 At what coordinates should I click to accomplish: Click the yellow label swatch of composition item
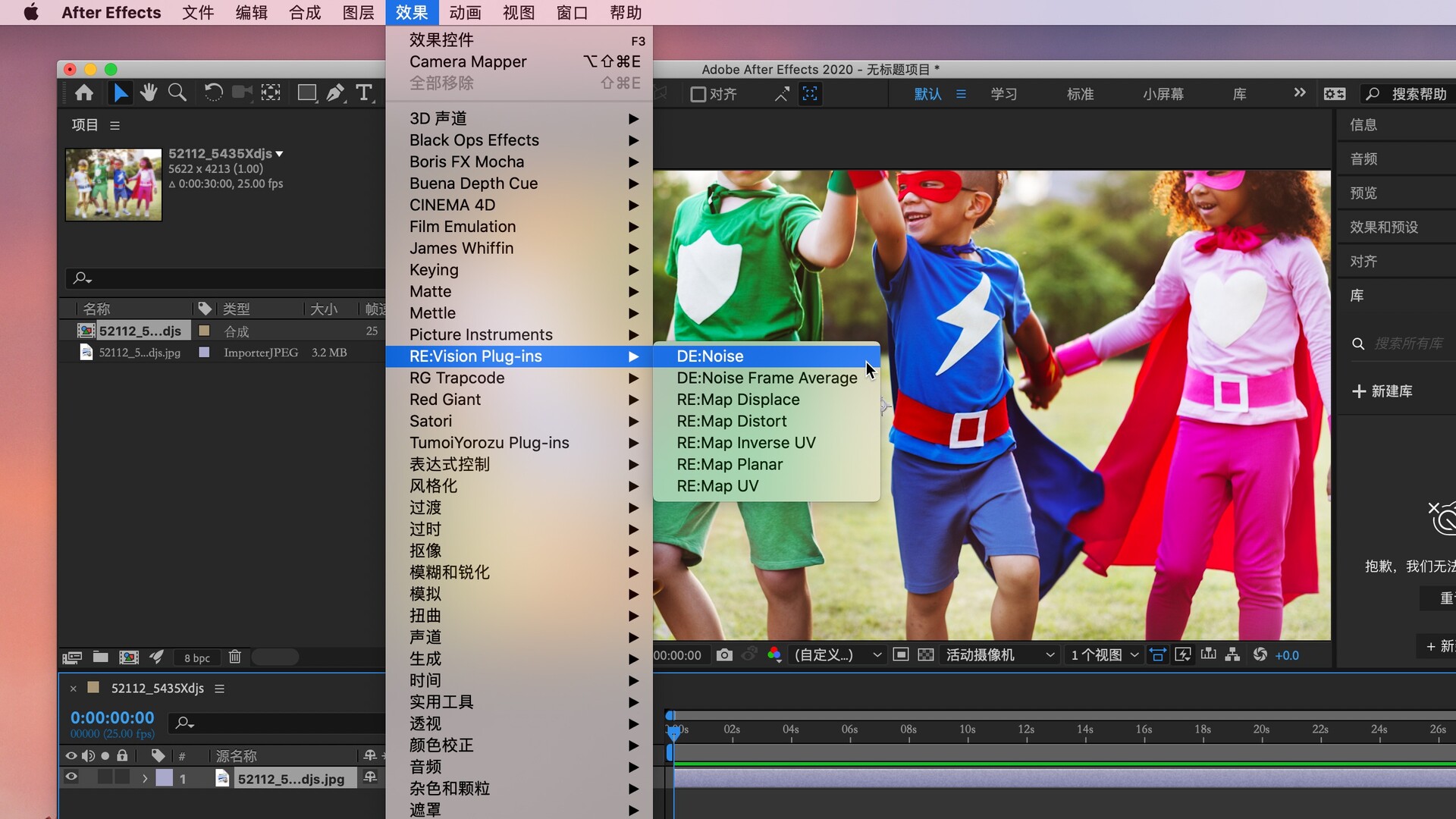point(204,331)
